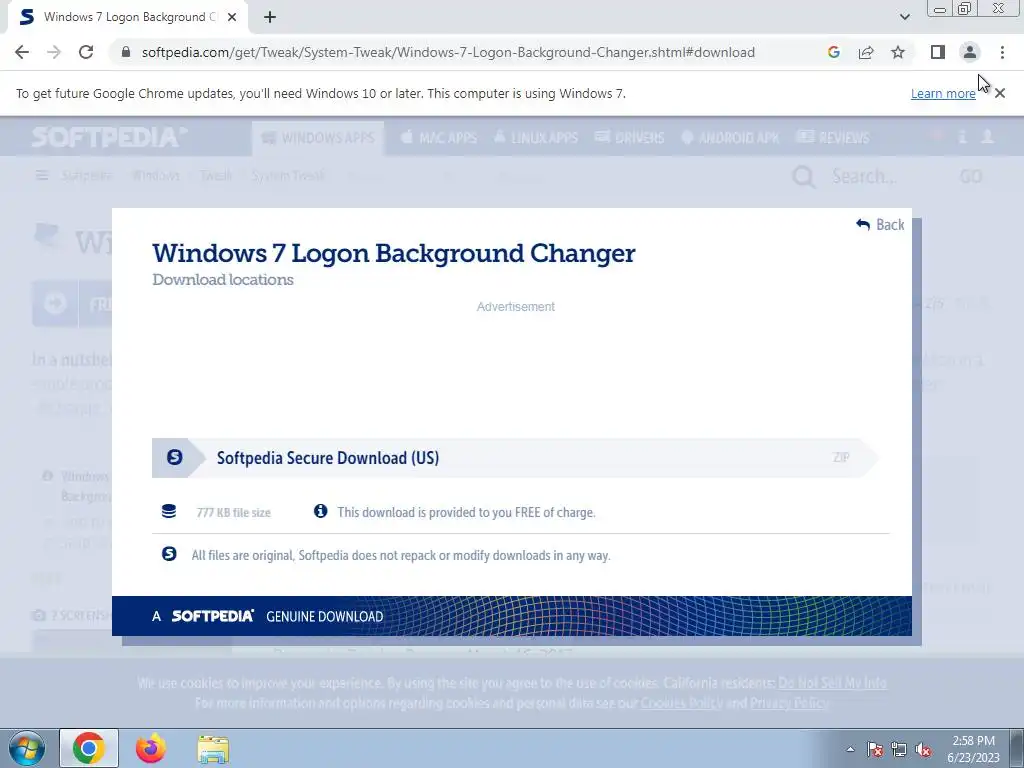Click the S icon beside original files note
This screenshot has width=1024, height=768.
pos(168,554)
